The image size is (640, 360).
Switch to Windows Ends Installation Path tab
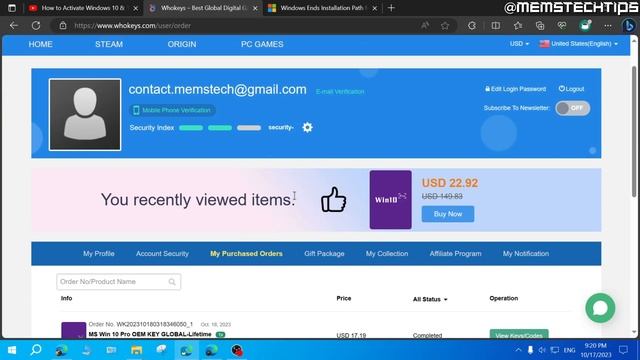pyautogui.click(x=322, y=8)
